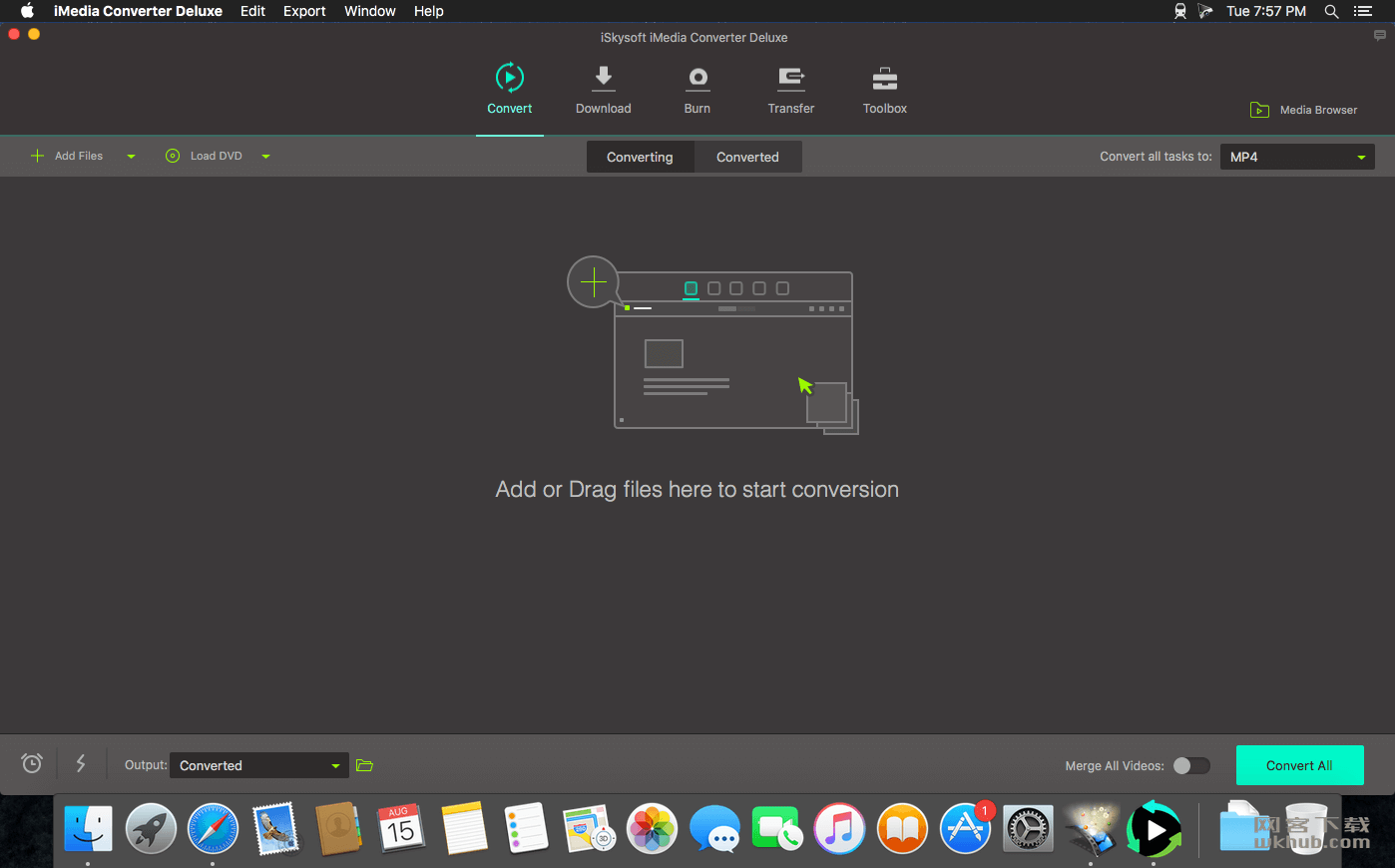Image resolution: width=1395 pixels, height=868 pixels.
Task: Open Finder in the Dock
Action: point(88,829)
